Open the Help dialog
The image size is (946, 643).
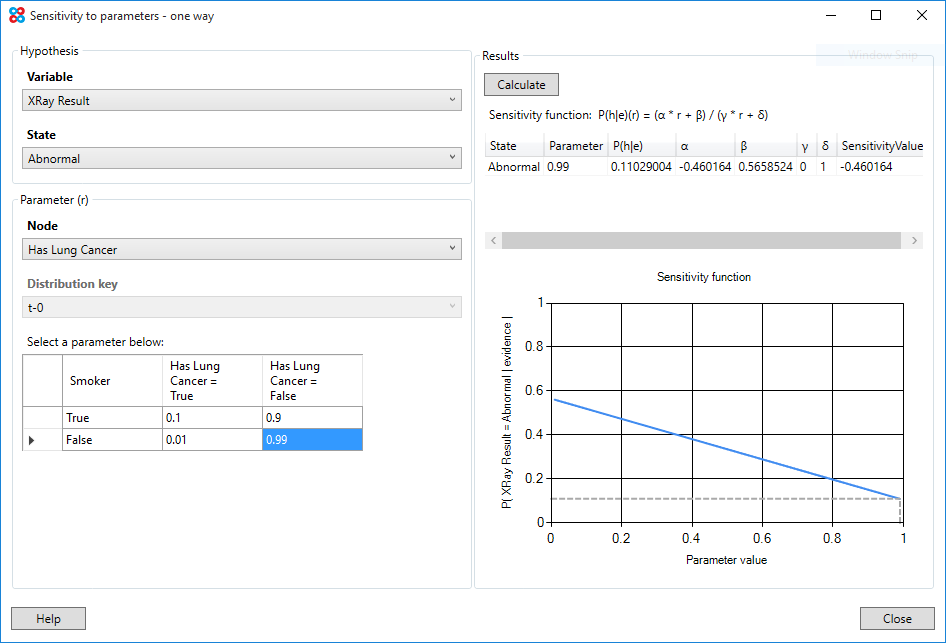point(47,618)
